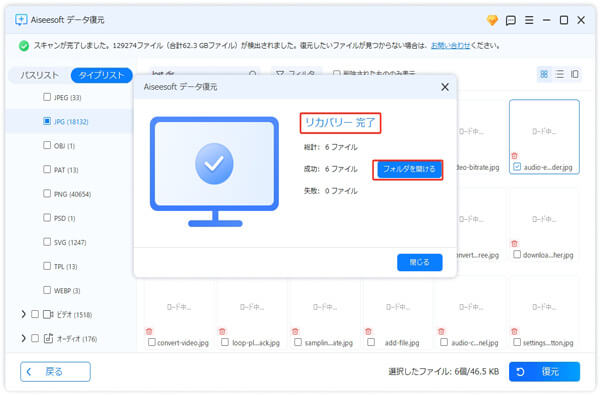The image size is (600, 395).
Task: Click the audio category icon
Action: (x=48, y=338)
